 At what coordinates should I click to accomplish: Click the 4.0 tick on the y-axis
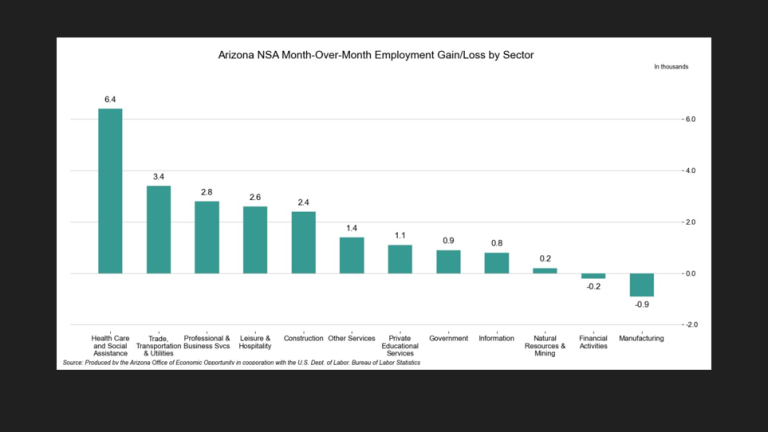coord(689,171)
